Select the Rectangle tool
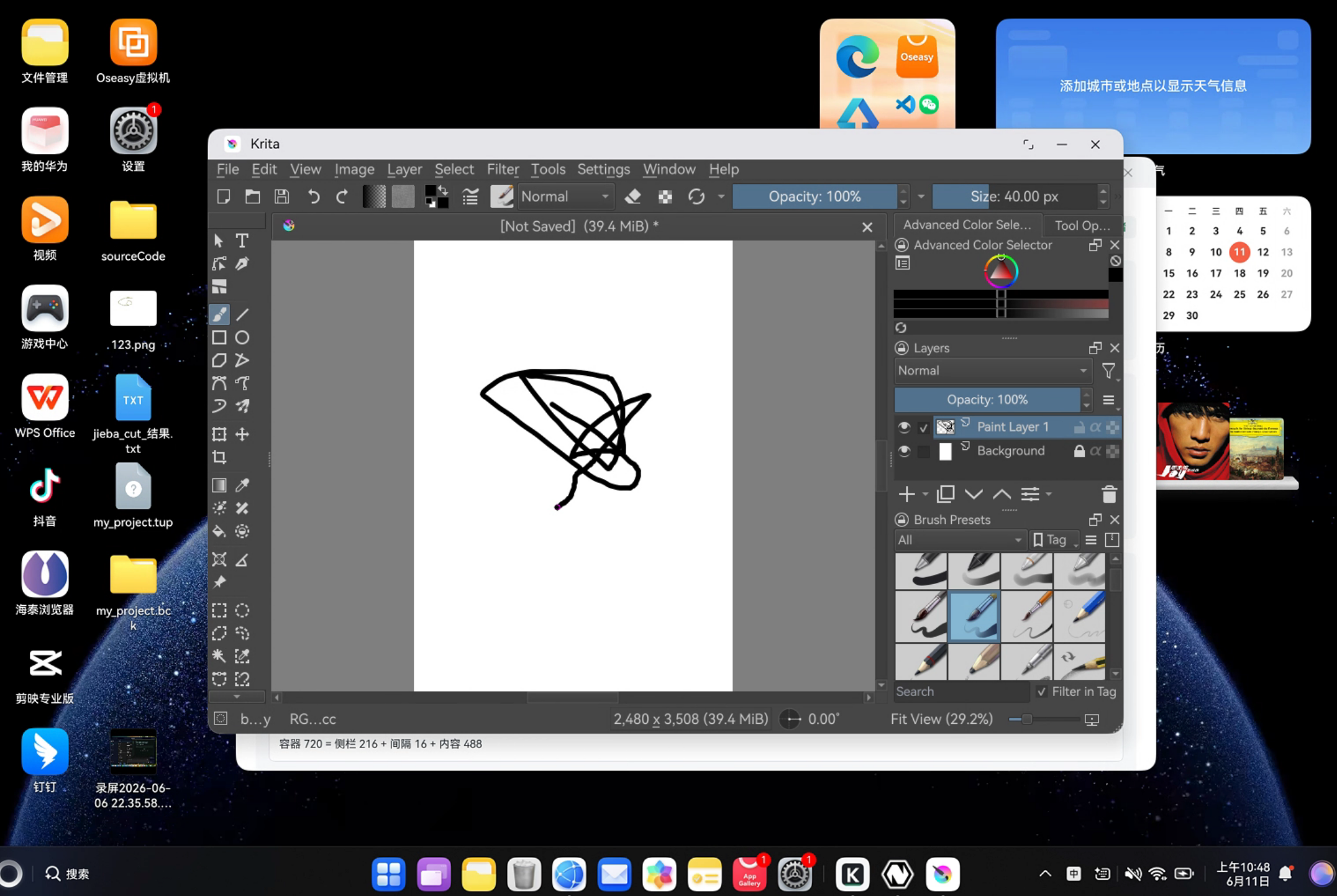The image size is (1337, 896). (219, 337)
